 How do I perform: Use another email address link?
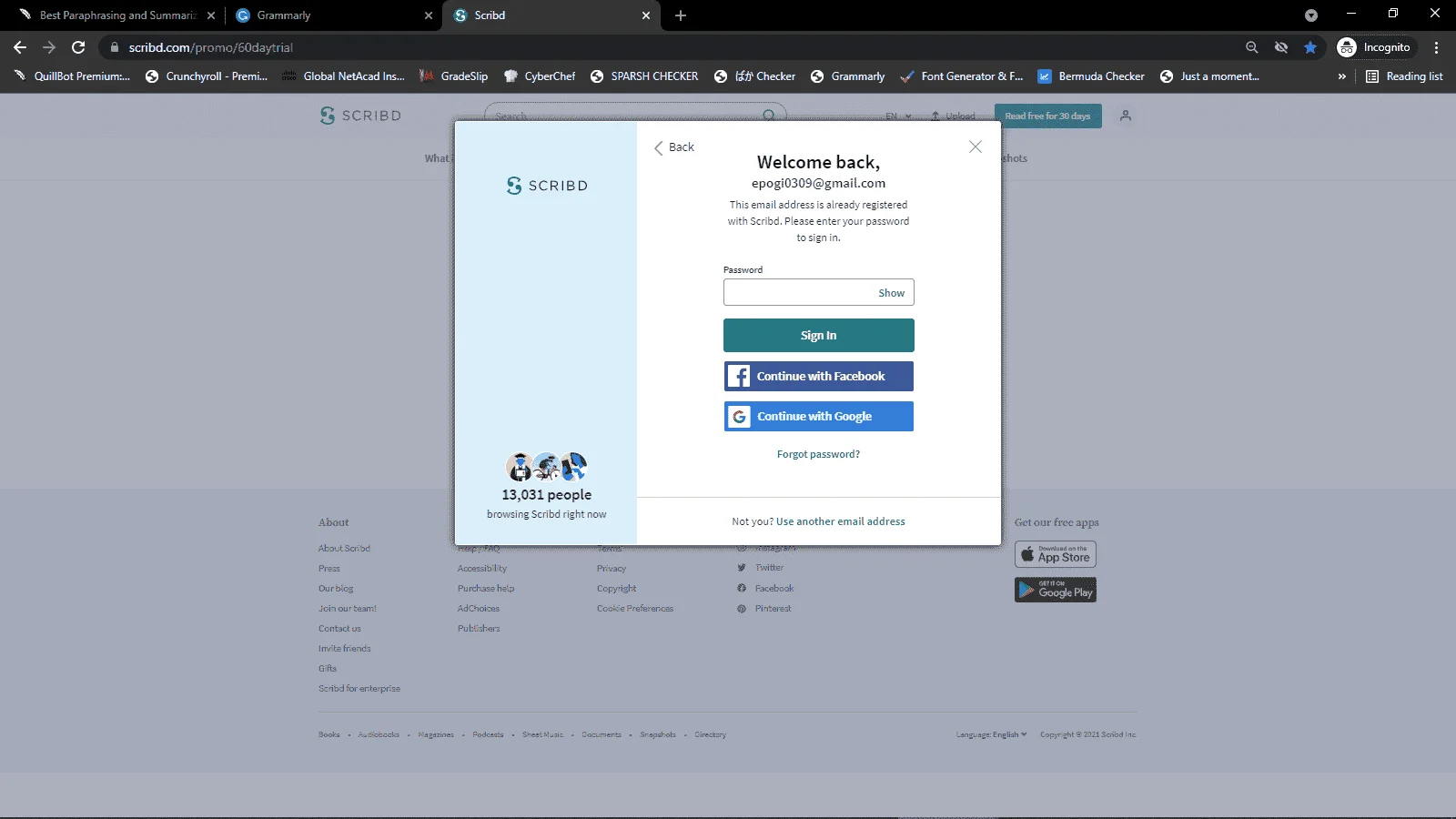[x=840, y=521]
